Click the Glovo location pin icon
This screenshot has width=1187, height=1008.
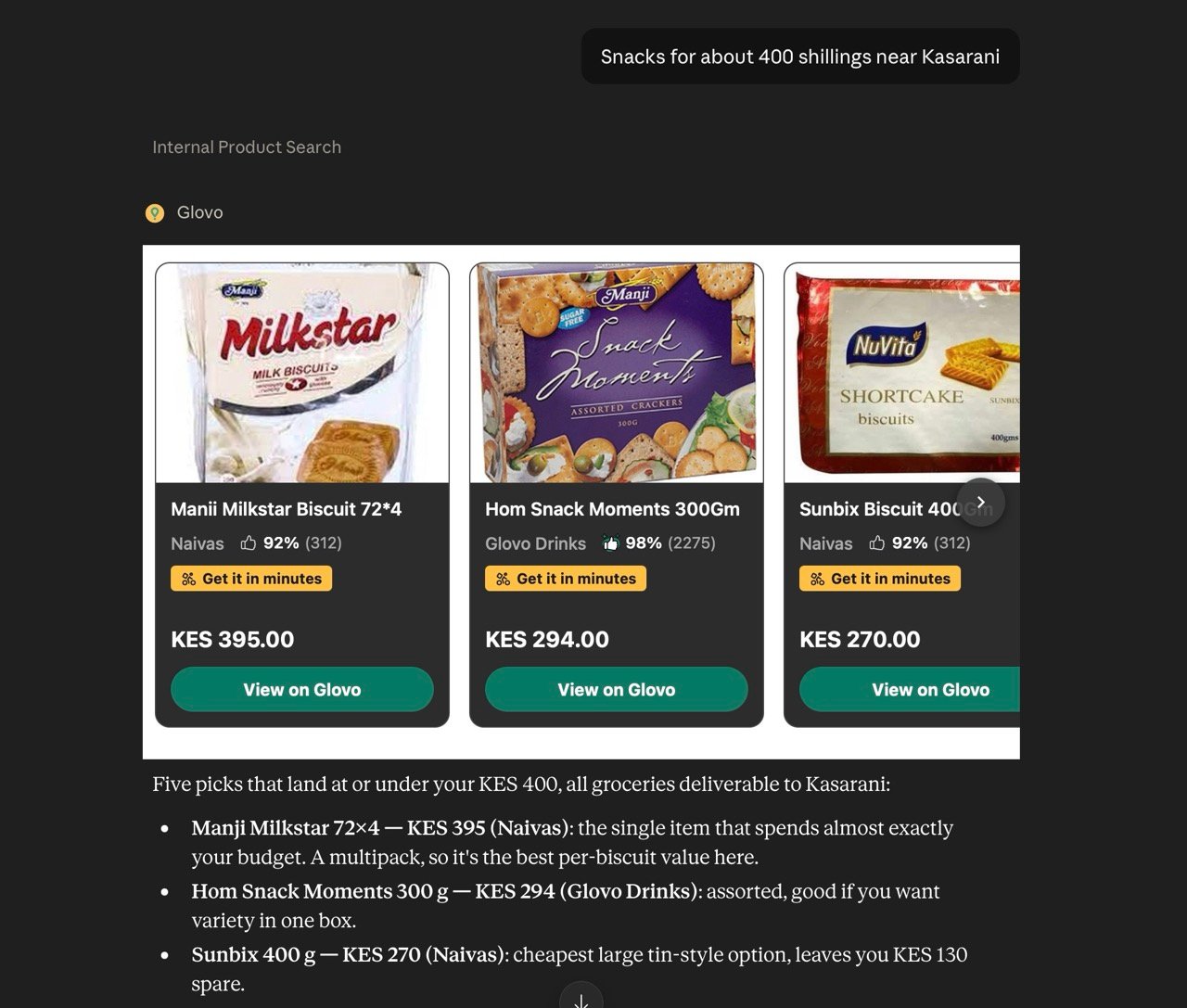click(x=155, y=213)
